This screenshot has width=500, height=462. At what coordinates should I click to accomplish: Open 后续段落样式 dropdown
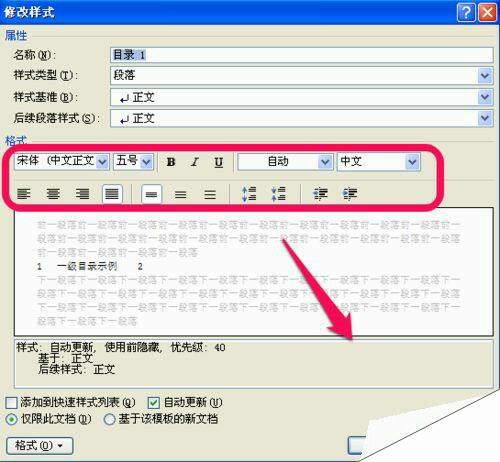tap(485, 118)
